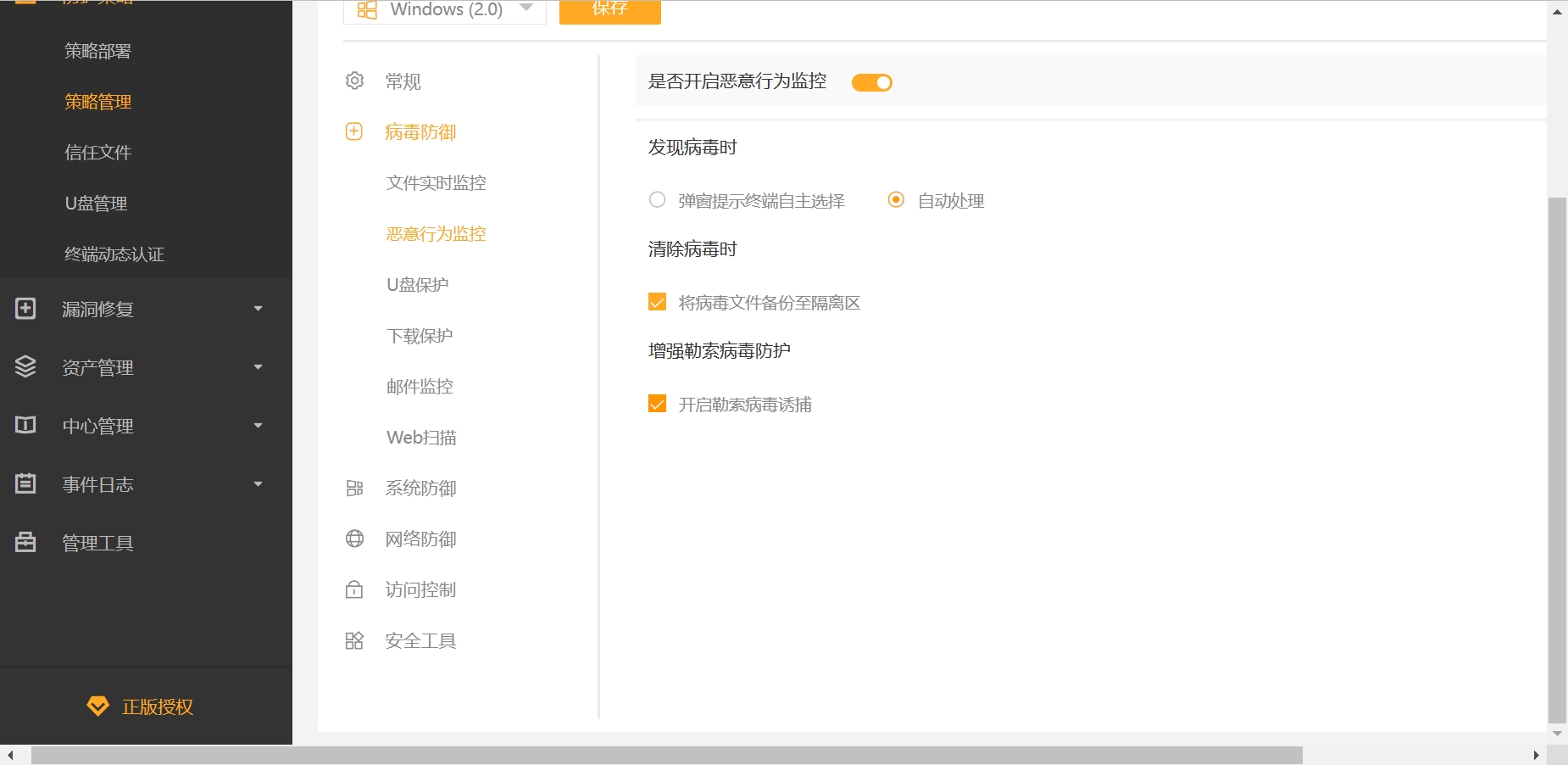This screenshot has height=765, width=1568.
Task: Click the 清除病毒时 heading text
Action: [692, 249]
